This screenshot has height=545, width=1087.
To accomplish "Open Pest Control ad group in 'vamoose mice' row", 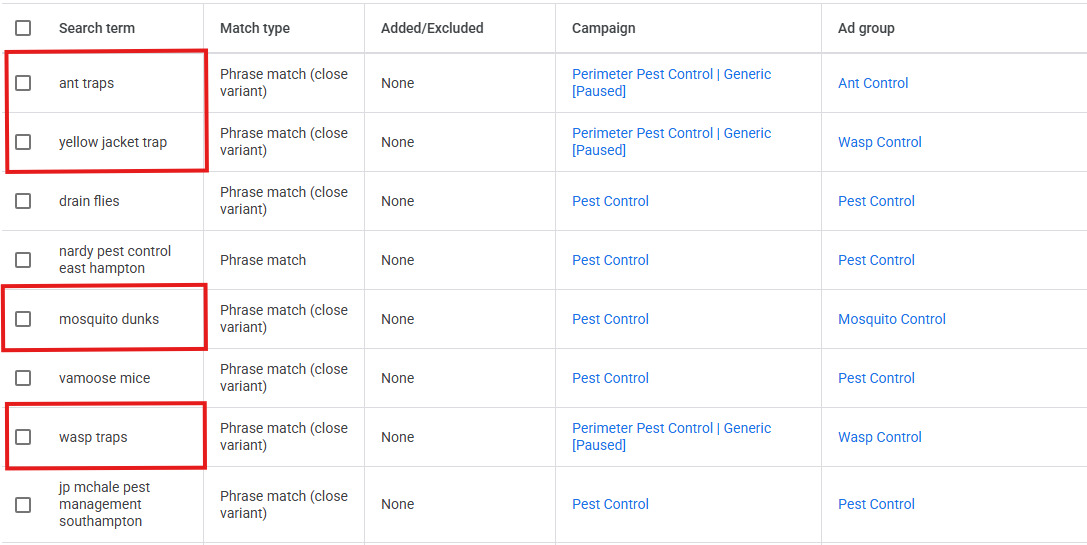I will tap(876, 378).
